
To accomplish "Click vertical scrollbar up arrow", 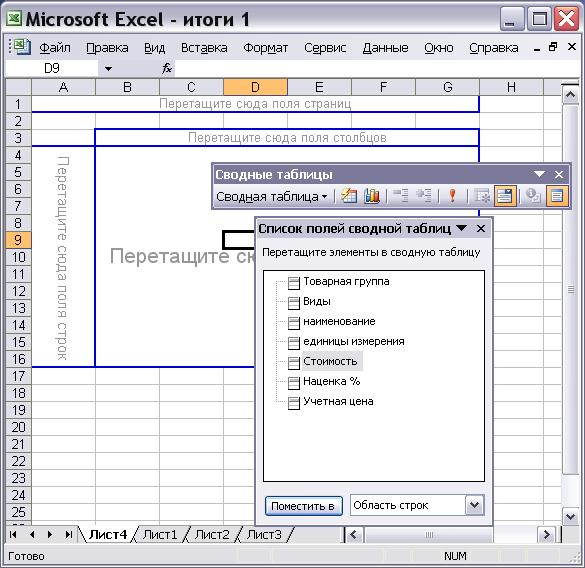I will [x=570, y=94].
